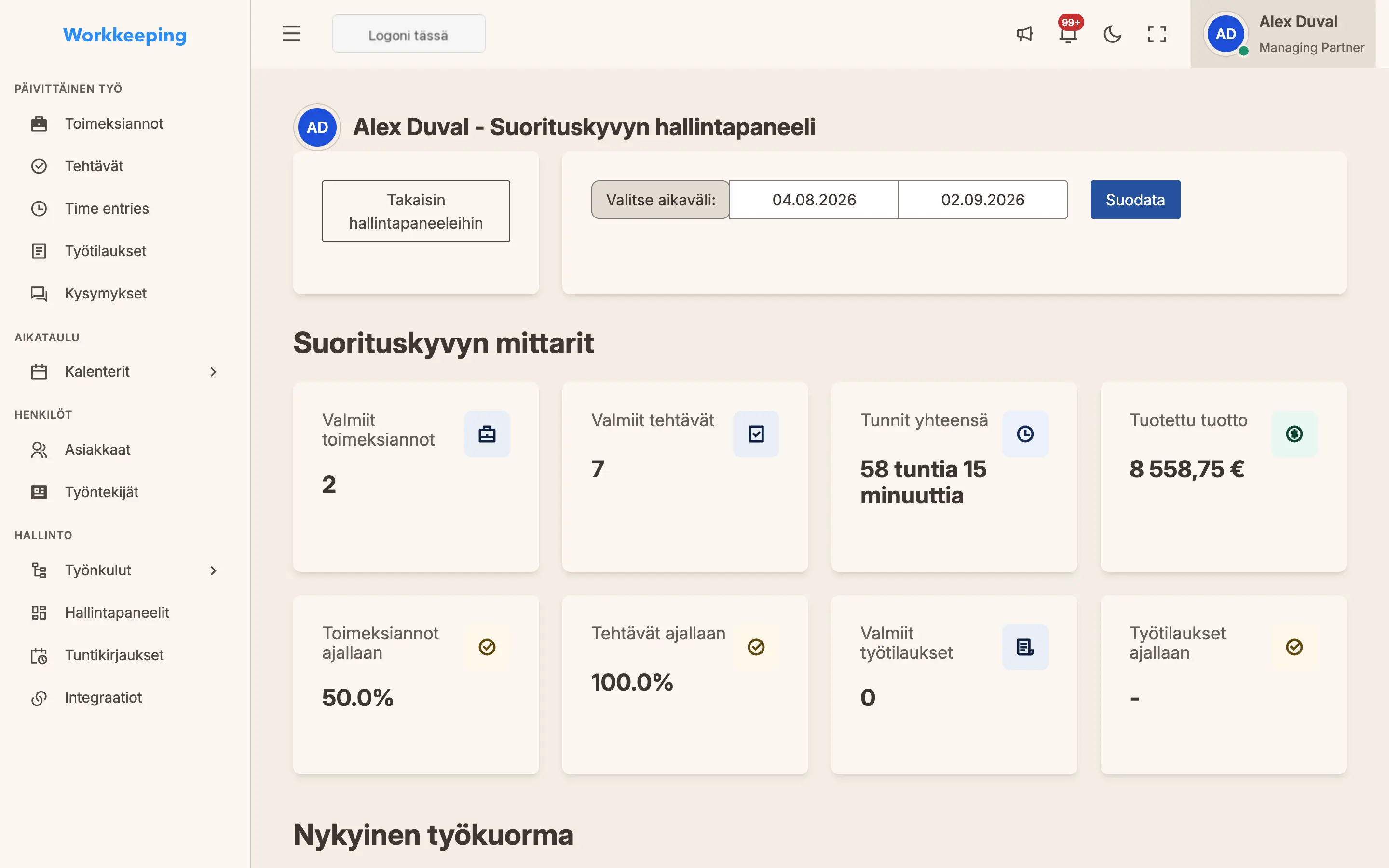The width and height of the screenshot is (1389, 868).
Task: Go to Time entries
Action: 124,208
